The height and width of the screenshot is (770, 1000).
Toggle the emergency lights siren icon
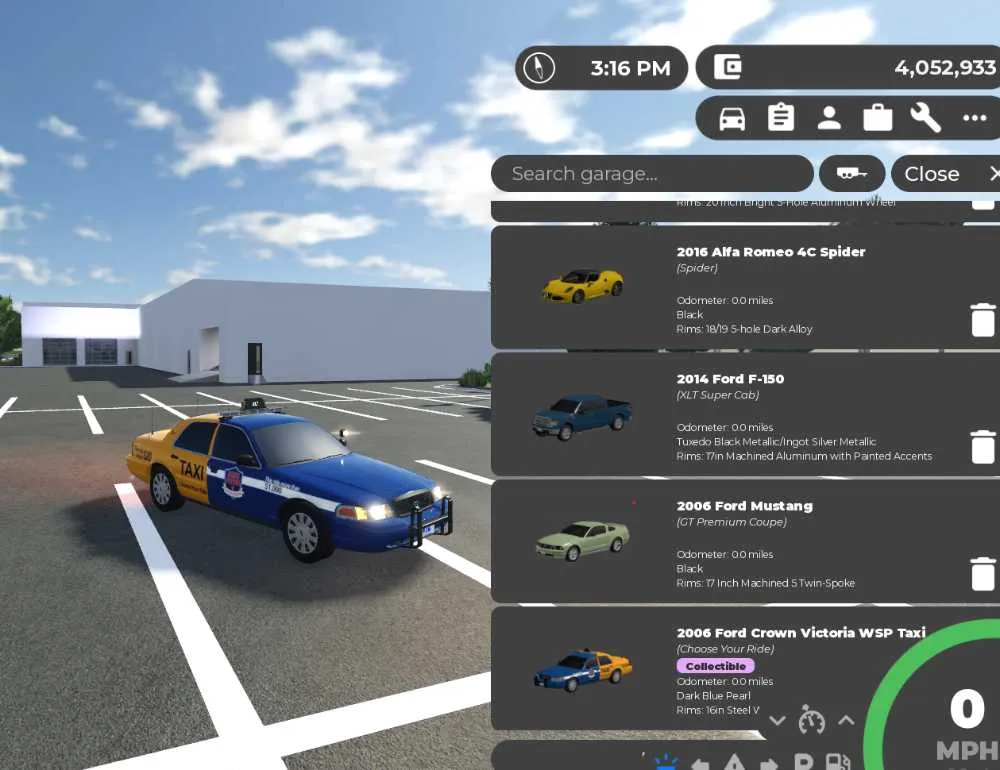tap(665, 762)
